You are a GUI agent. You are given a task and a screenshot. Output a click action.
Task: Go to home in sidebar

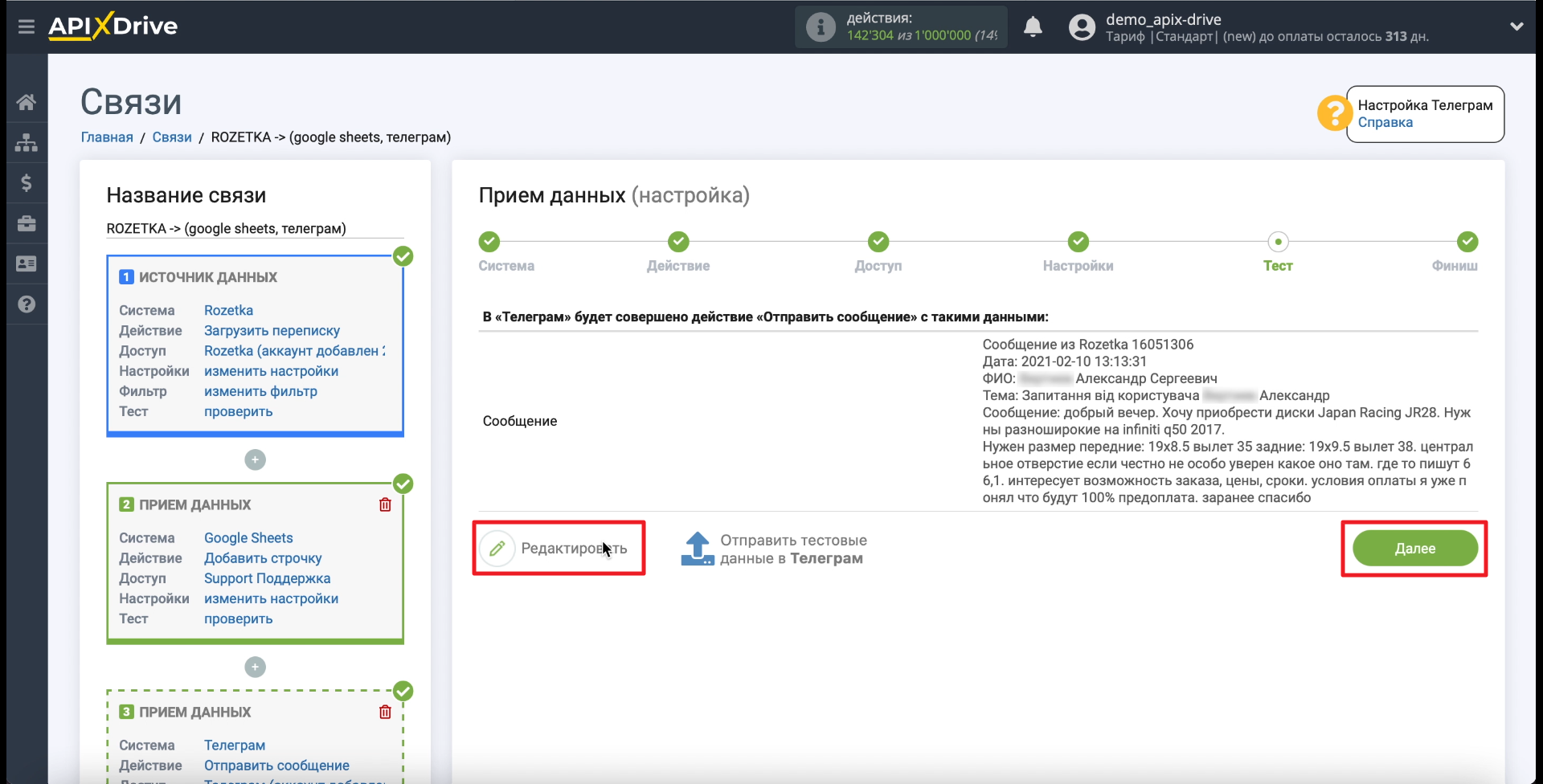point(27,102)
